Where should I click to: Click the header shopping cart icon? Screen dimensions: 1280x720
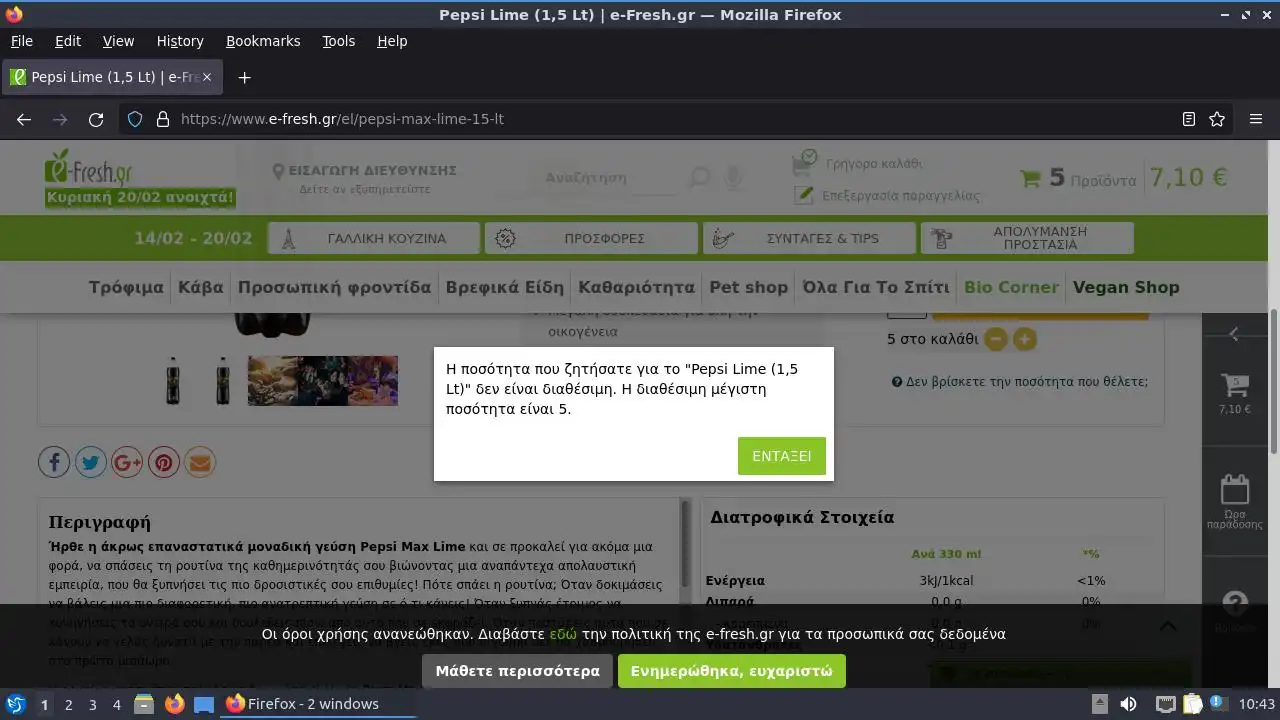coord(1030,179)
